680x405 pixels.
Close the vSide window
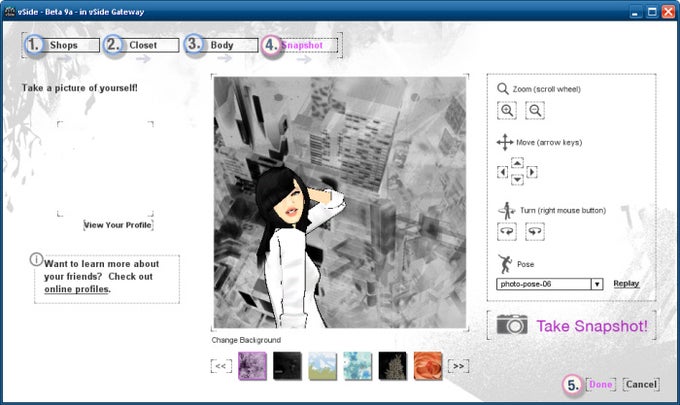[x=668, y=12]
